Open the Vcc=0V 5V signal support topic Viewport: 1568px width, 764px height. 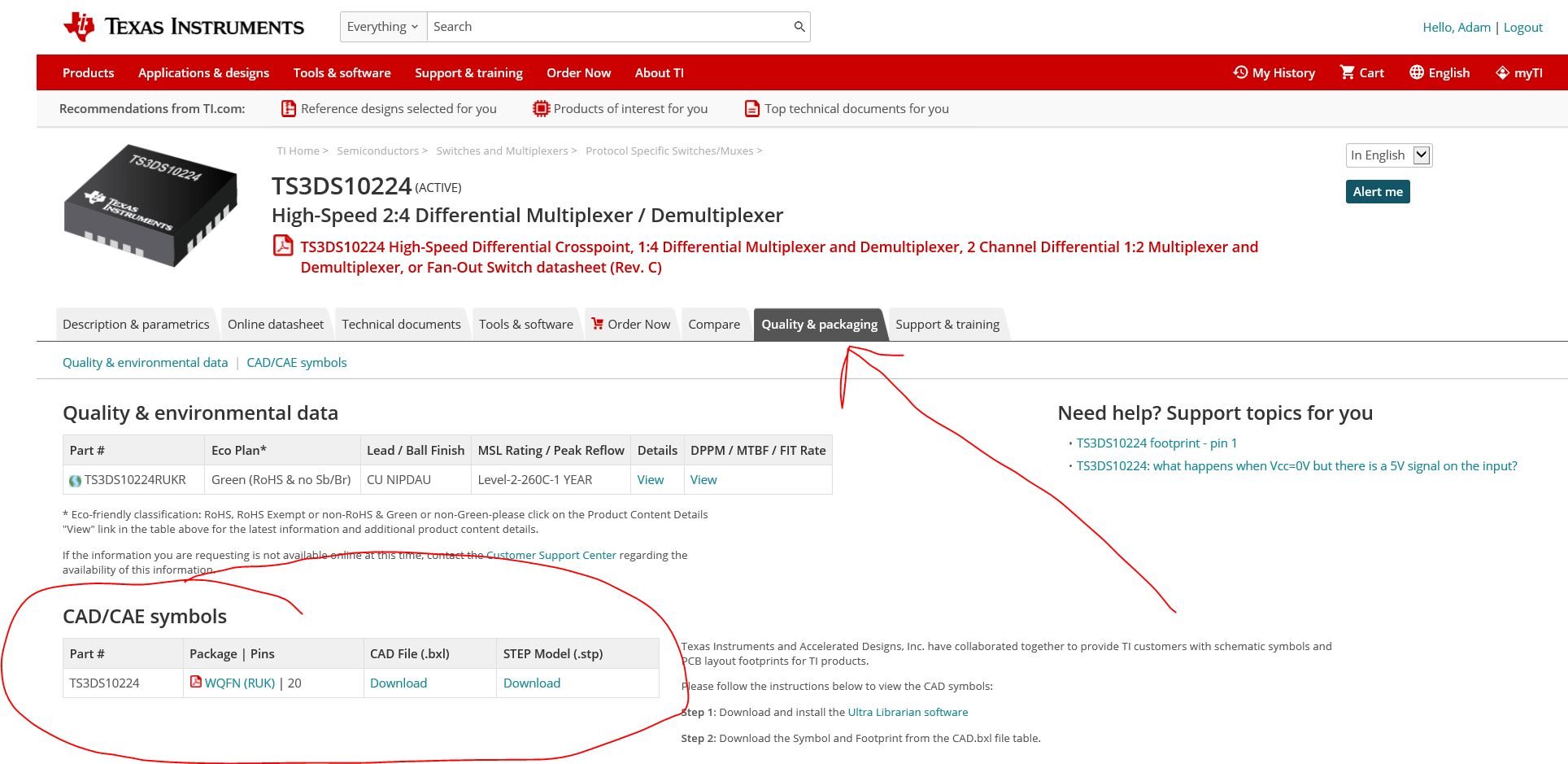(x=1296, y=465)
